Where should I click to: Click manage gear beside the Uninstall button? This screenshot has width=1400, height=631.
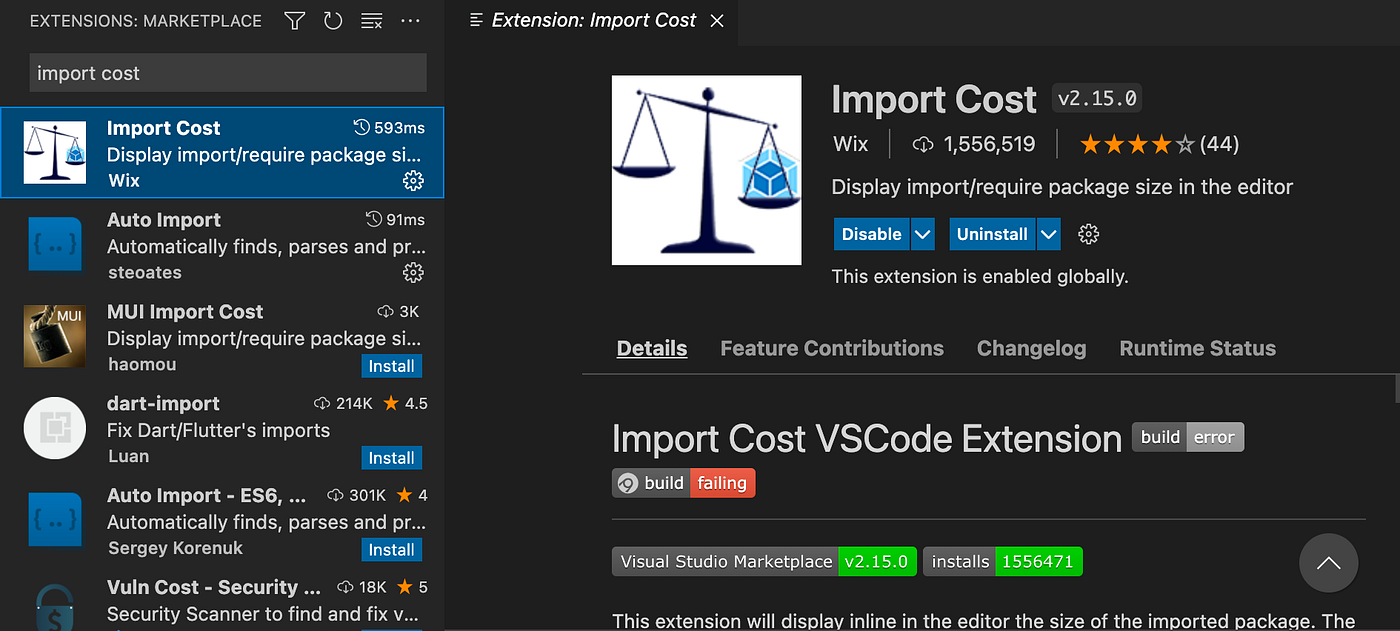[1089, 234]
